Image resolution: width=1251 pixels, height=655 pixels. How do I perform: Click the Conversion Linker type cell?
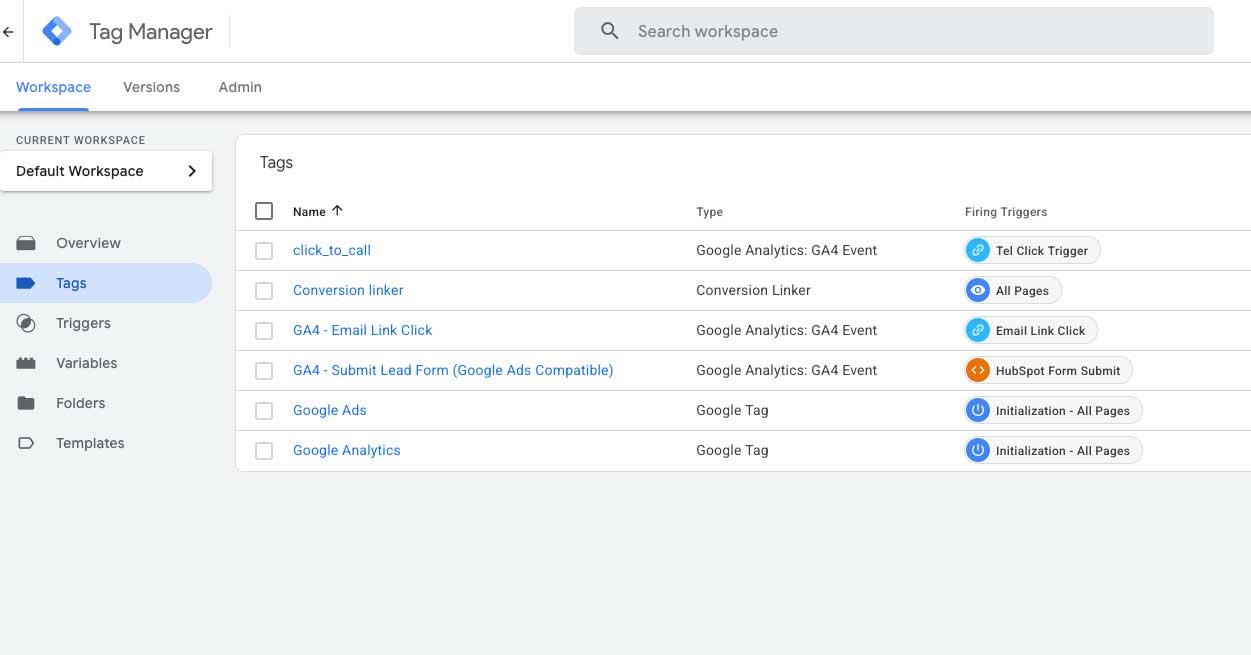pos(754,290)
